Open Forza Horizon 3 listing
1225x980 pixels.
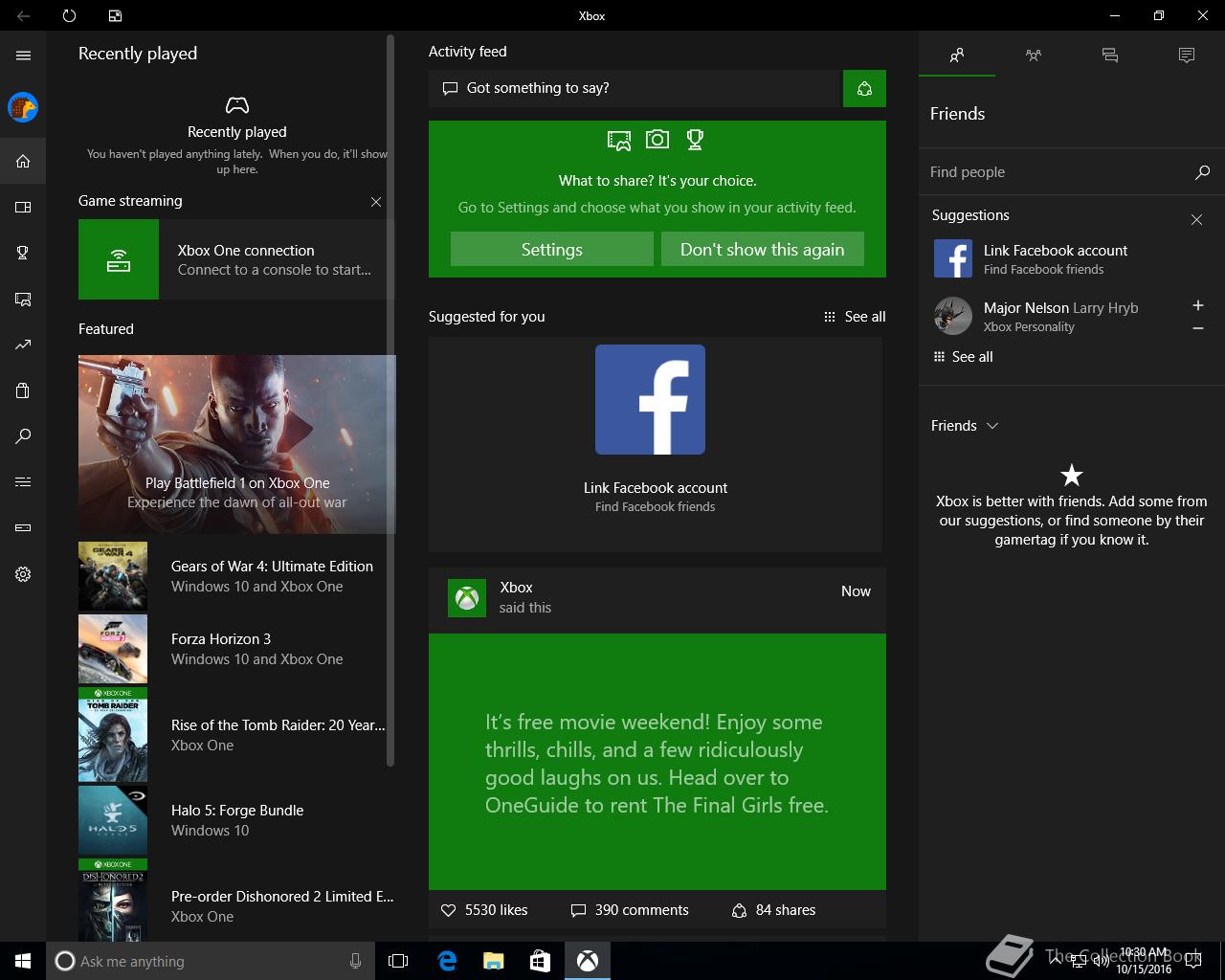[236, 649]
